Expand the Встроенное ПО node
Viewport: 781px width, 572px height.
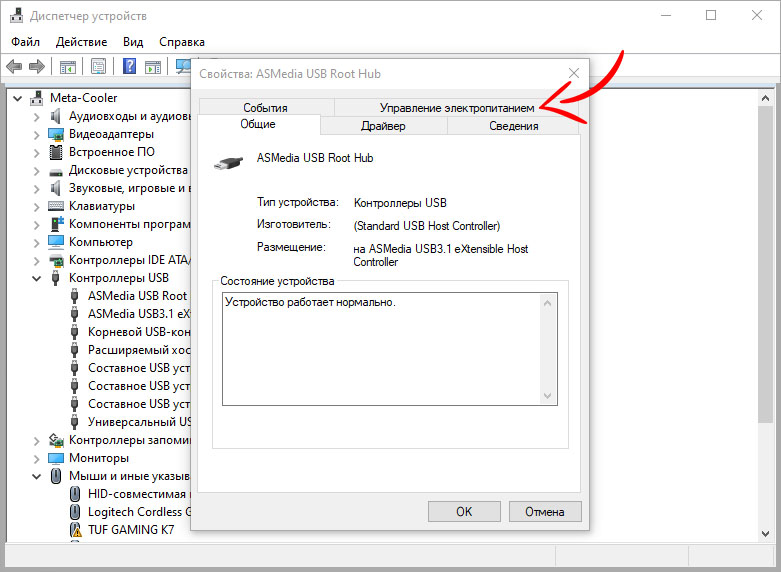[36, 153]
